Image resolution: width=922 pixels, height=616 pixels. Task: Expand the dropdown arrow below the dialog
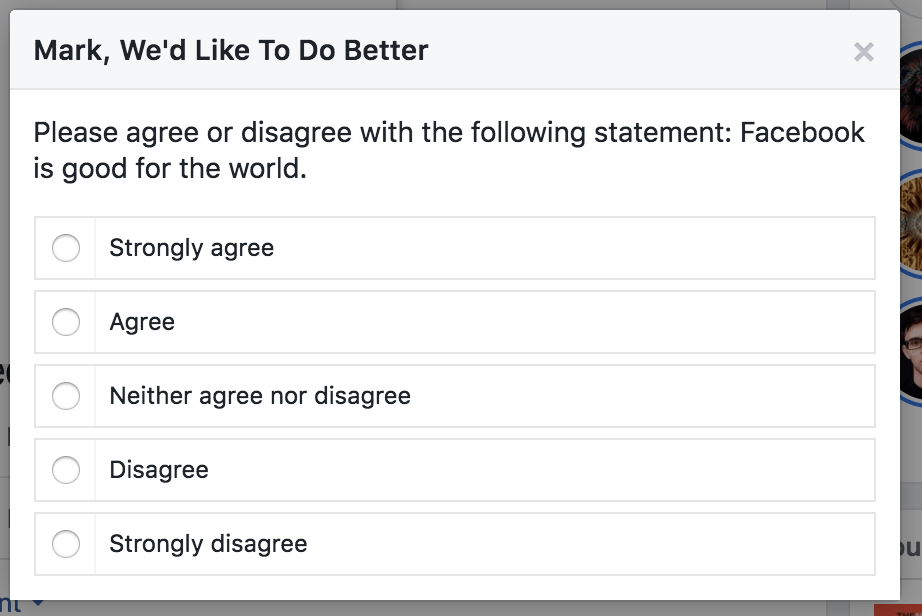tap(38, 604)
